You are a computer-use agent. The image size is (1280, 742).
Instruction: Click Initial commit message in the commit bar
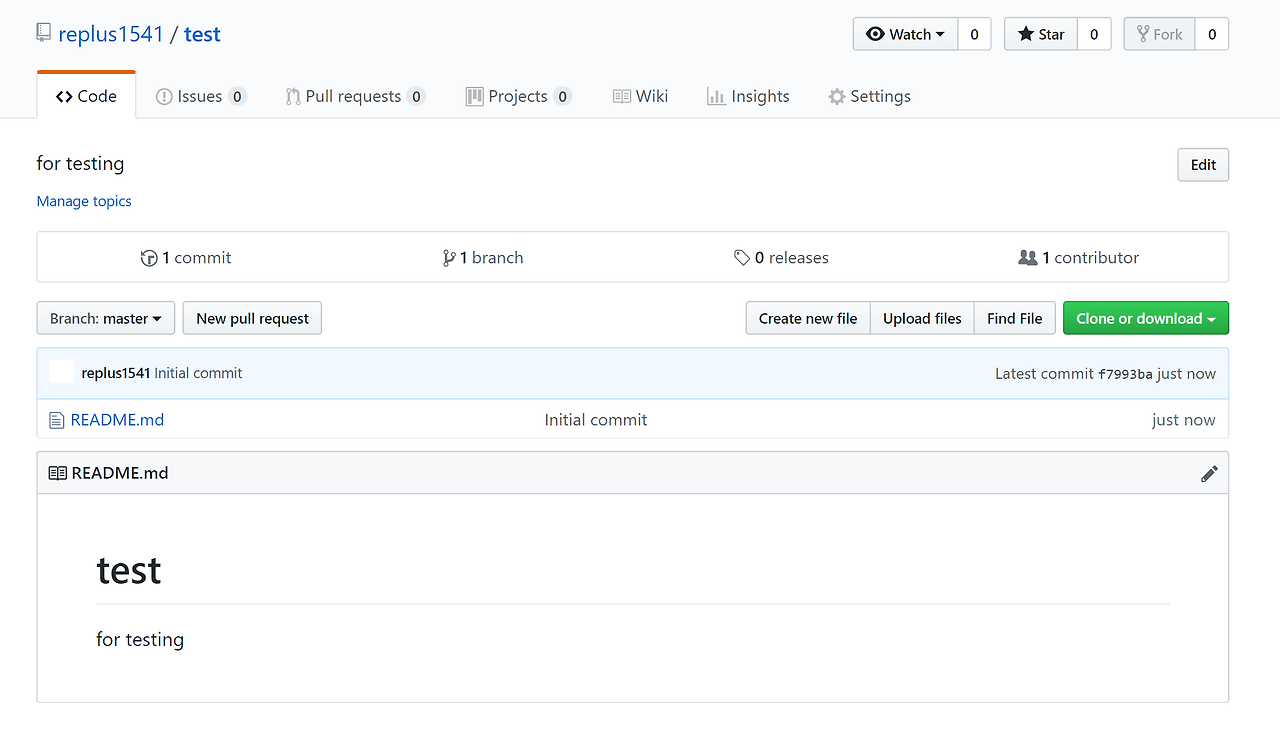pyautogui.click(x=198, y=373)
